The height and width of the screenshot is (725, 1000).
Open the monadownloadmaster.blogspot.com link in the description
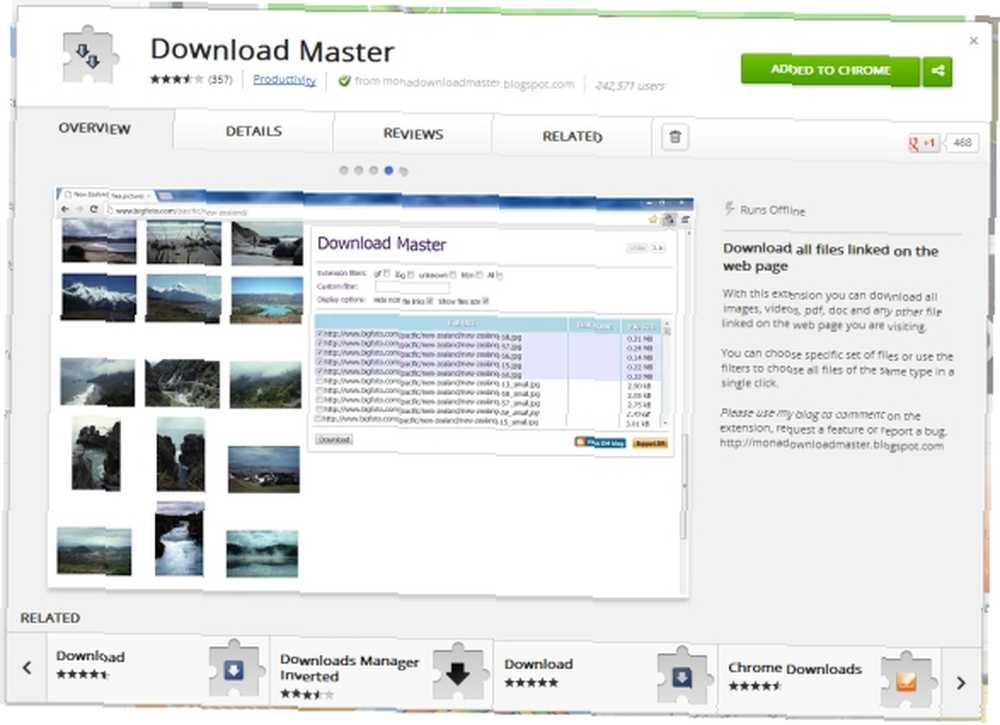tap(832, 445)
